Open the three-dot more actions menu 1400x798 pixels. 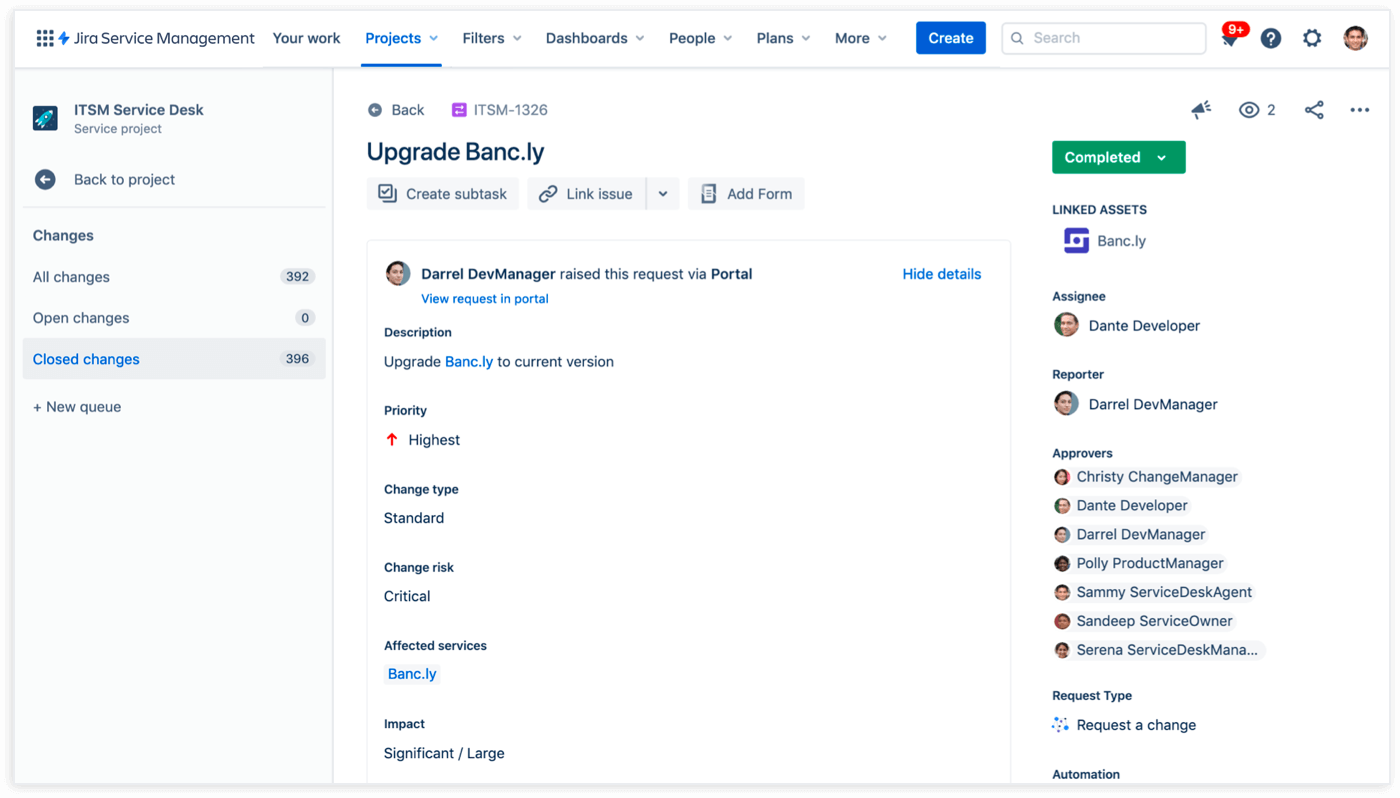tap(1359, 110)
